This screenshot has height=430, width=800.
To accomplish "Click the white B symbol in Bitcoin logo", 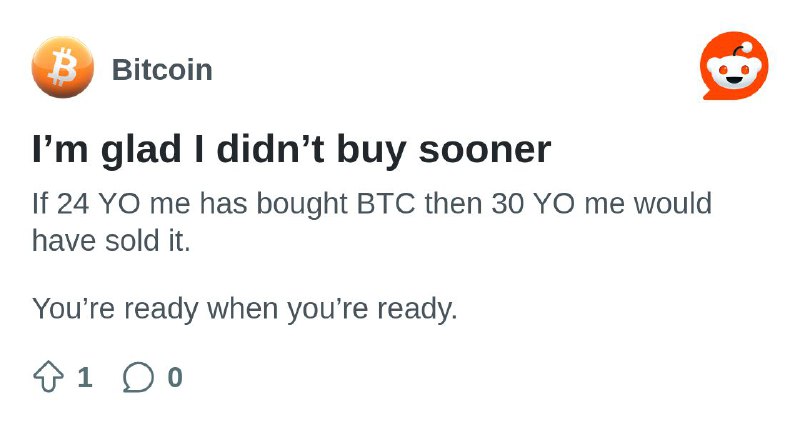I will pyautogui.click(x=63, y=67).
